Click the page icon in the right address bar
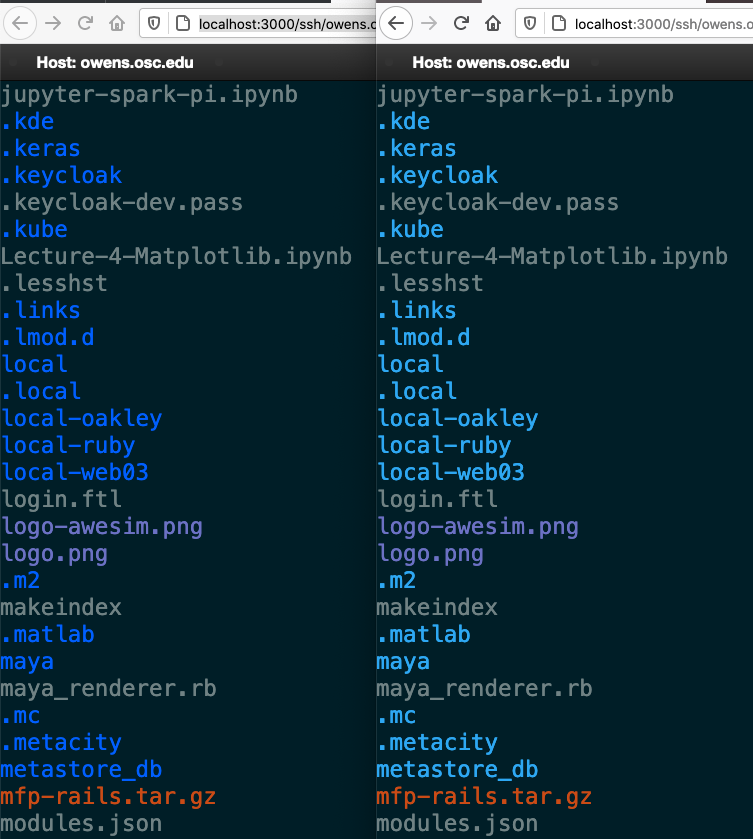753x839 pixels. coord(559,23)
